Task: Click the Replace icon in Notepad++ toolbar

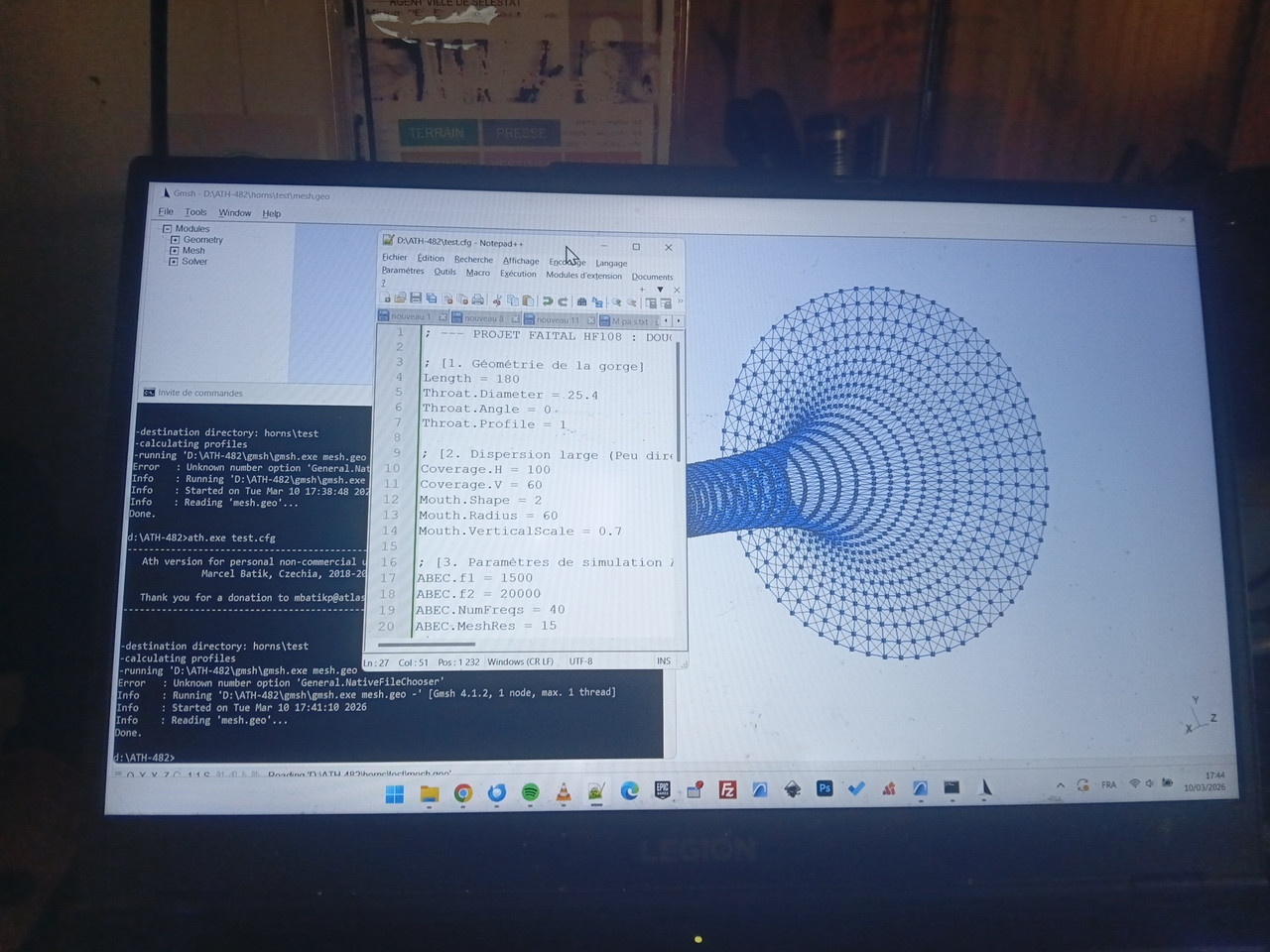Action: [597, 302]
